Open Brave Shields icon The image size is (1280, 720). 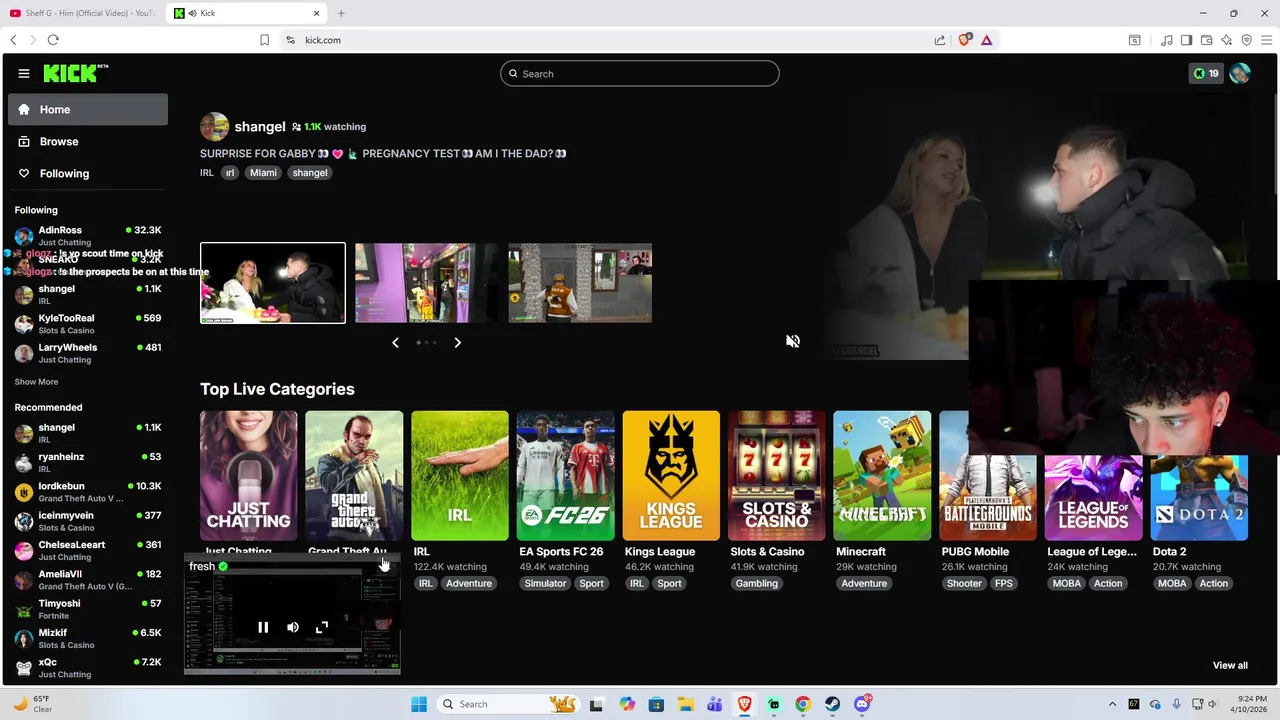[964, 40]
